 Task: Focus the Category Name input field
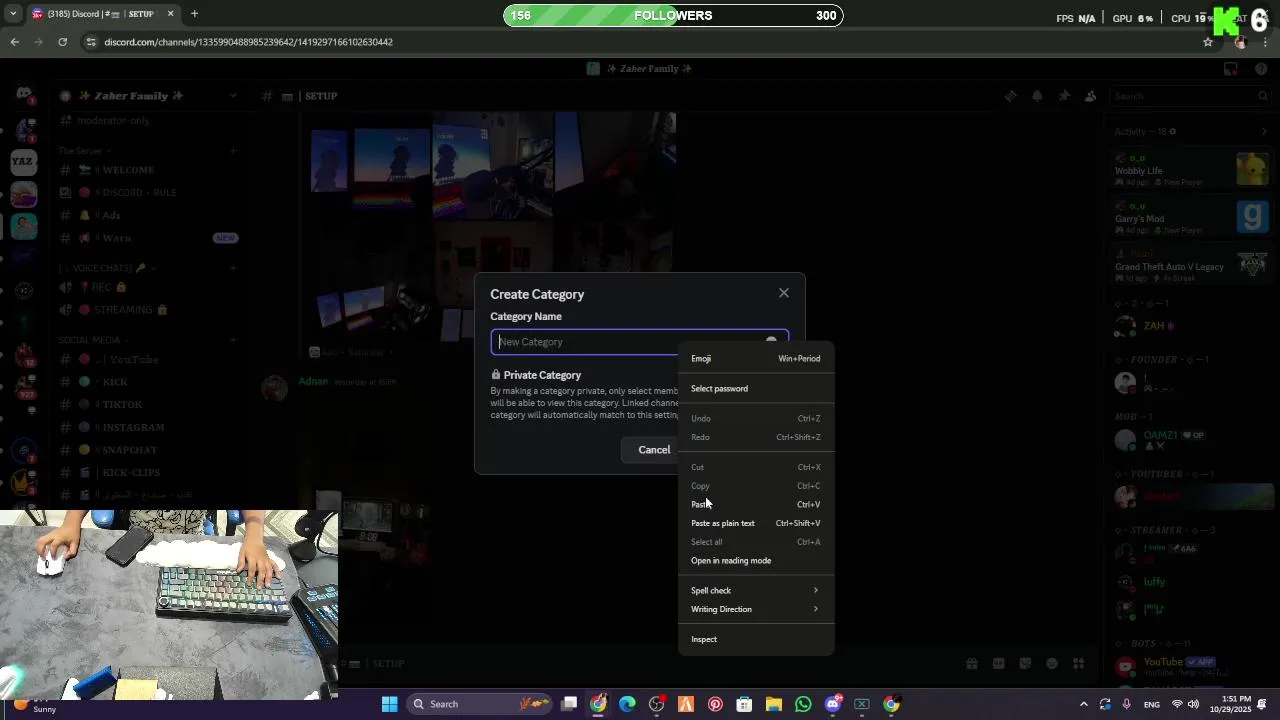pos(639,342)
